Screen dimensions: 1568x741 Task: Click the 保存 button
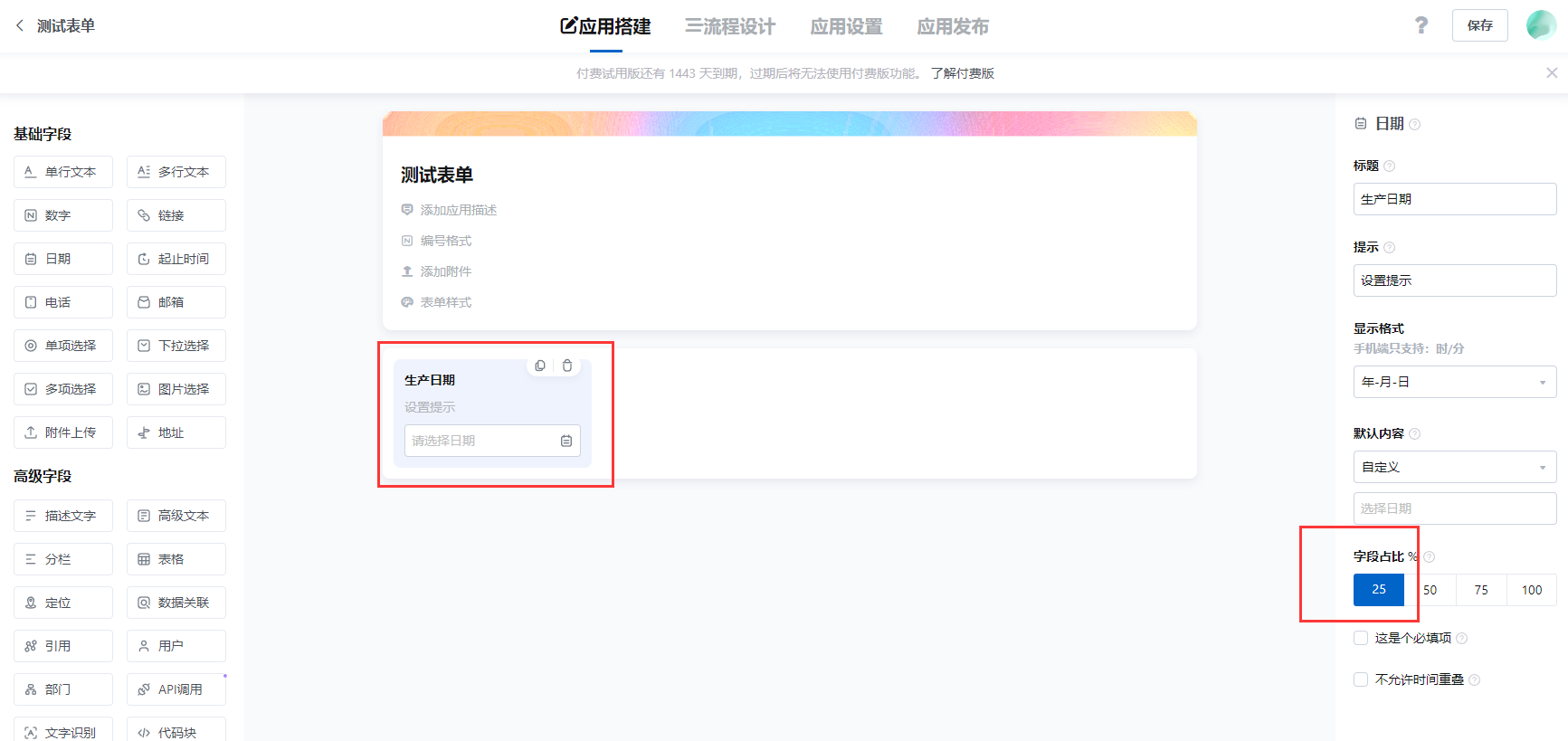click(1479, 25)
